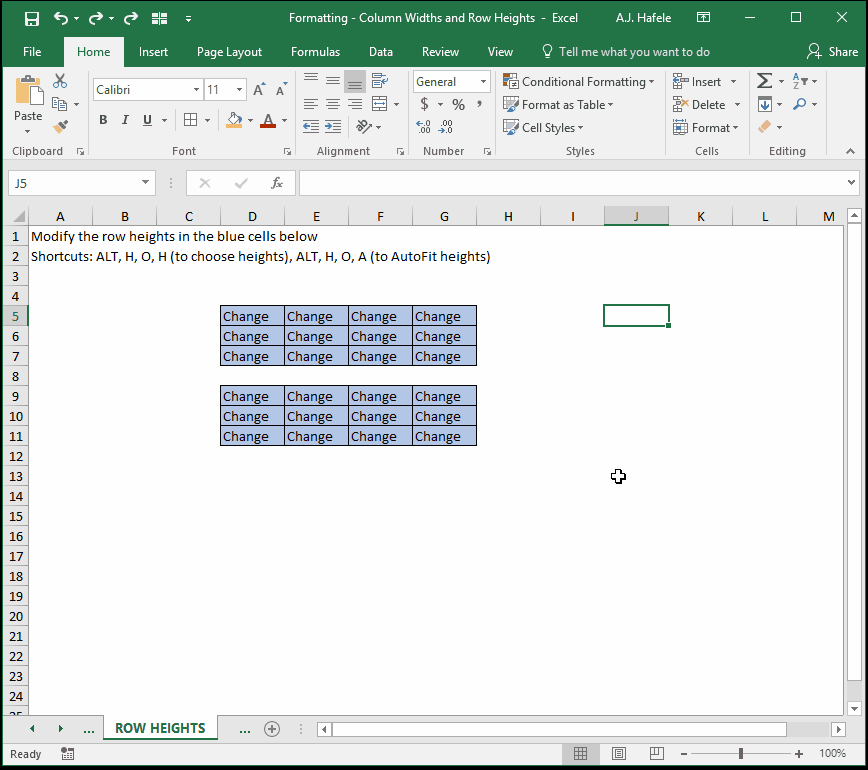Click Increase Decimal icon
This screenshot has width=868, height=770.
pos(423,127)
